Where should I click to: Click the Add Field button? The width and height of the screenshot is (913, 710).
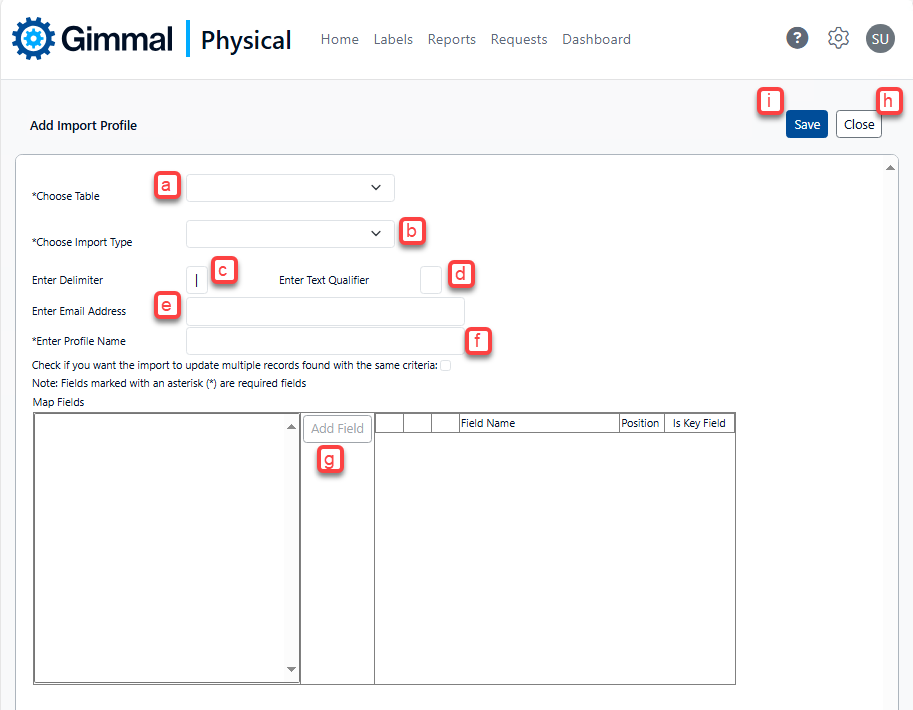pyautogui.click(x=337, y=429)
